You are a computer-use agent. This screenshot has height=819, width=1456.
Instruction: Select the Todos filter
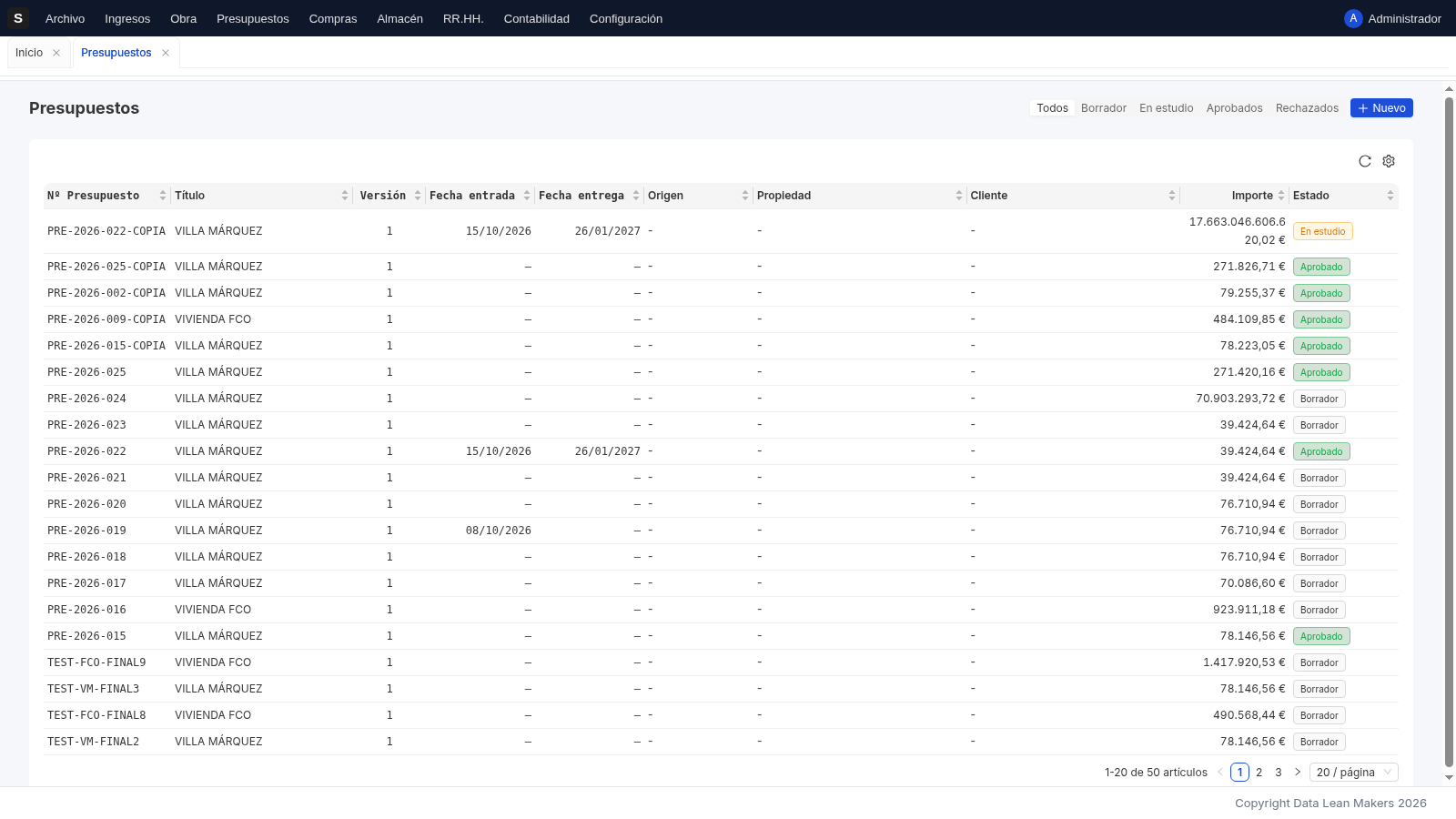(1052, 108)
